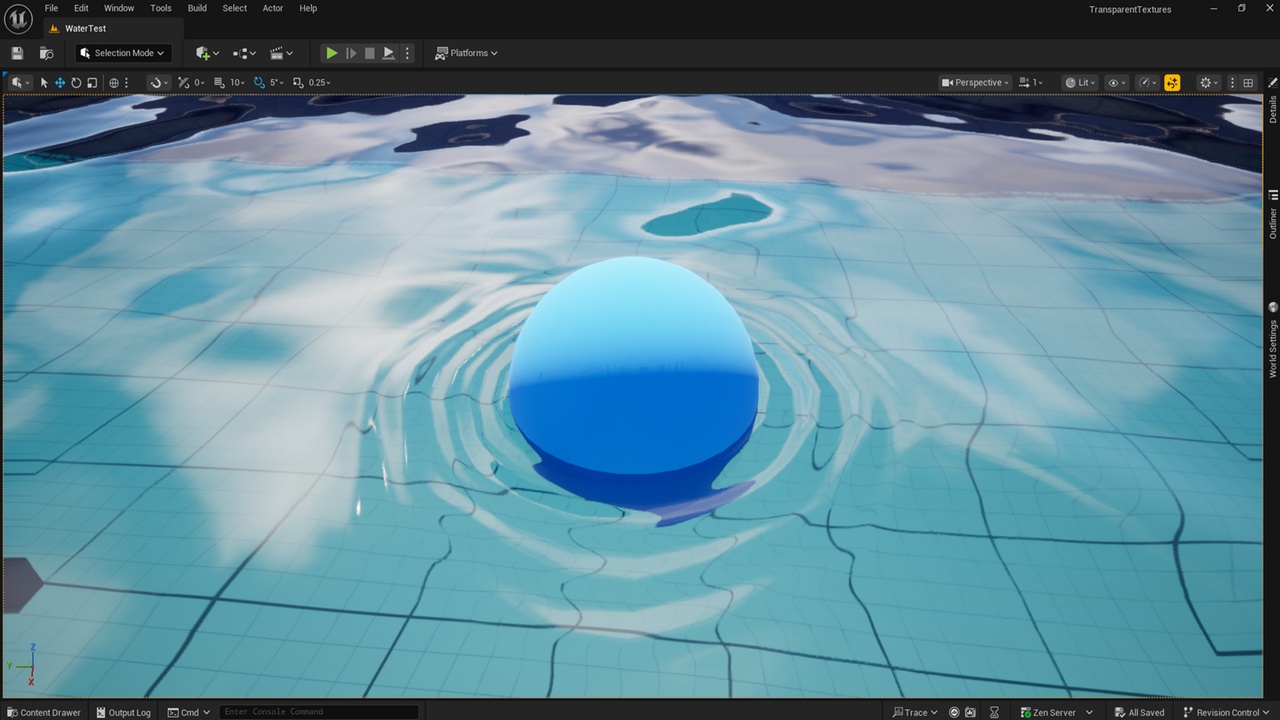Open the Details side panel tab

tap(1273, 103)
